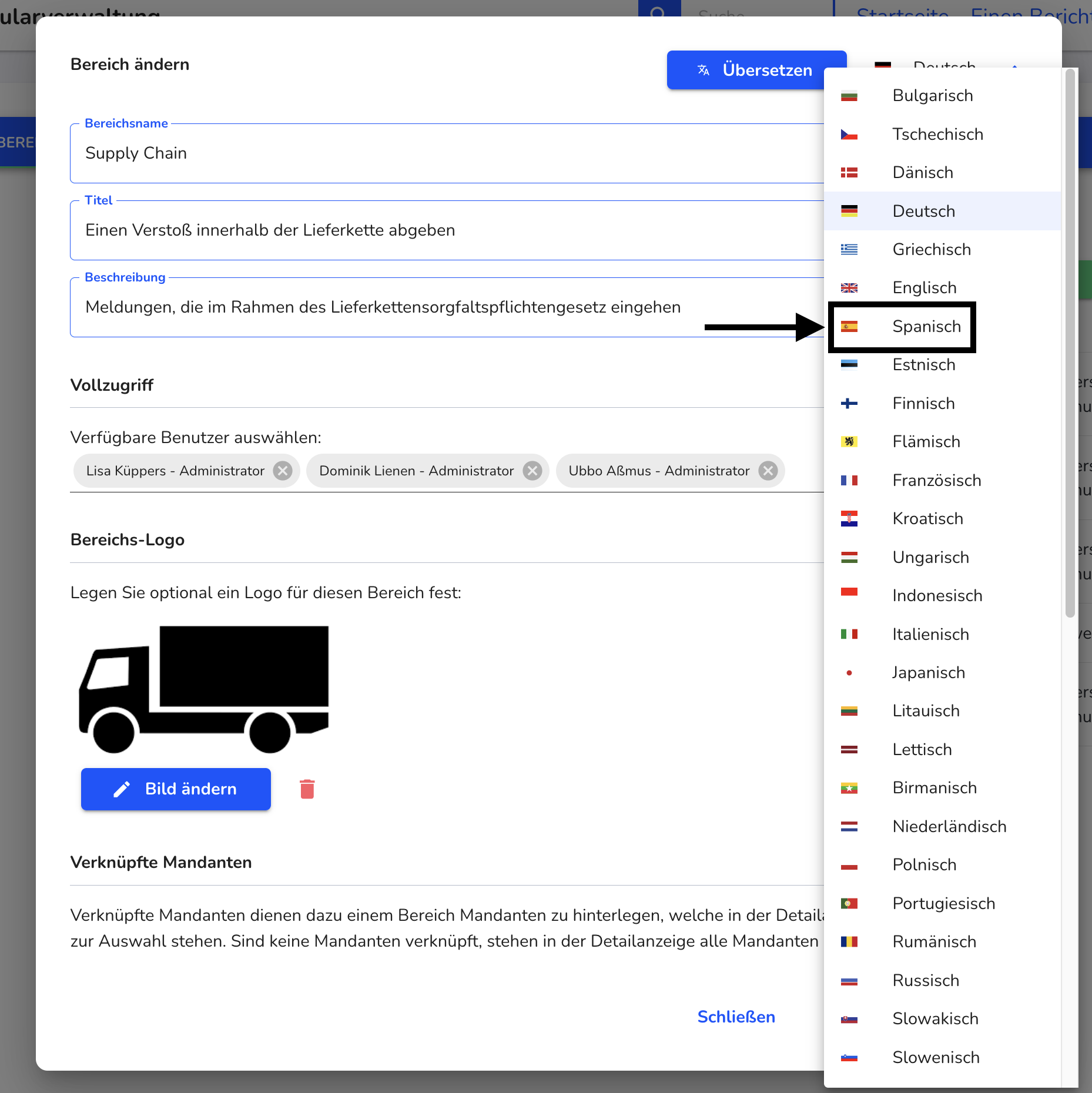Choose Finnisch from the list
This screenshot has width=1092, height=1093.
(x=943, y=403)
